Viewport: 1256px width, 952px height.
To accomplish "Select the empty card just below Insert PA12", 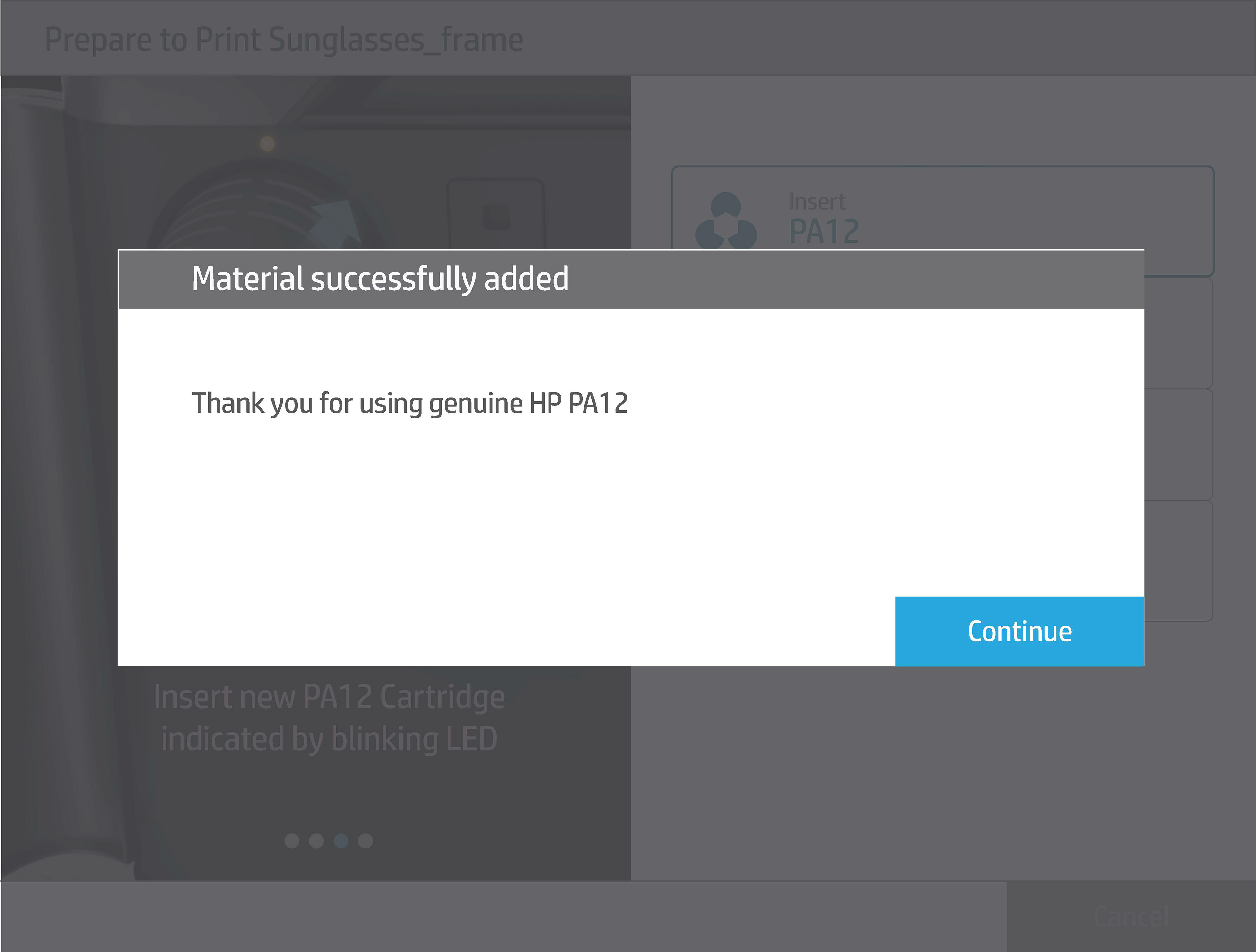I will pyautogui.click(x=1178, y=333).
